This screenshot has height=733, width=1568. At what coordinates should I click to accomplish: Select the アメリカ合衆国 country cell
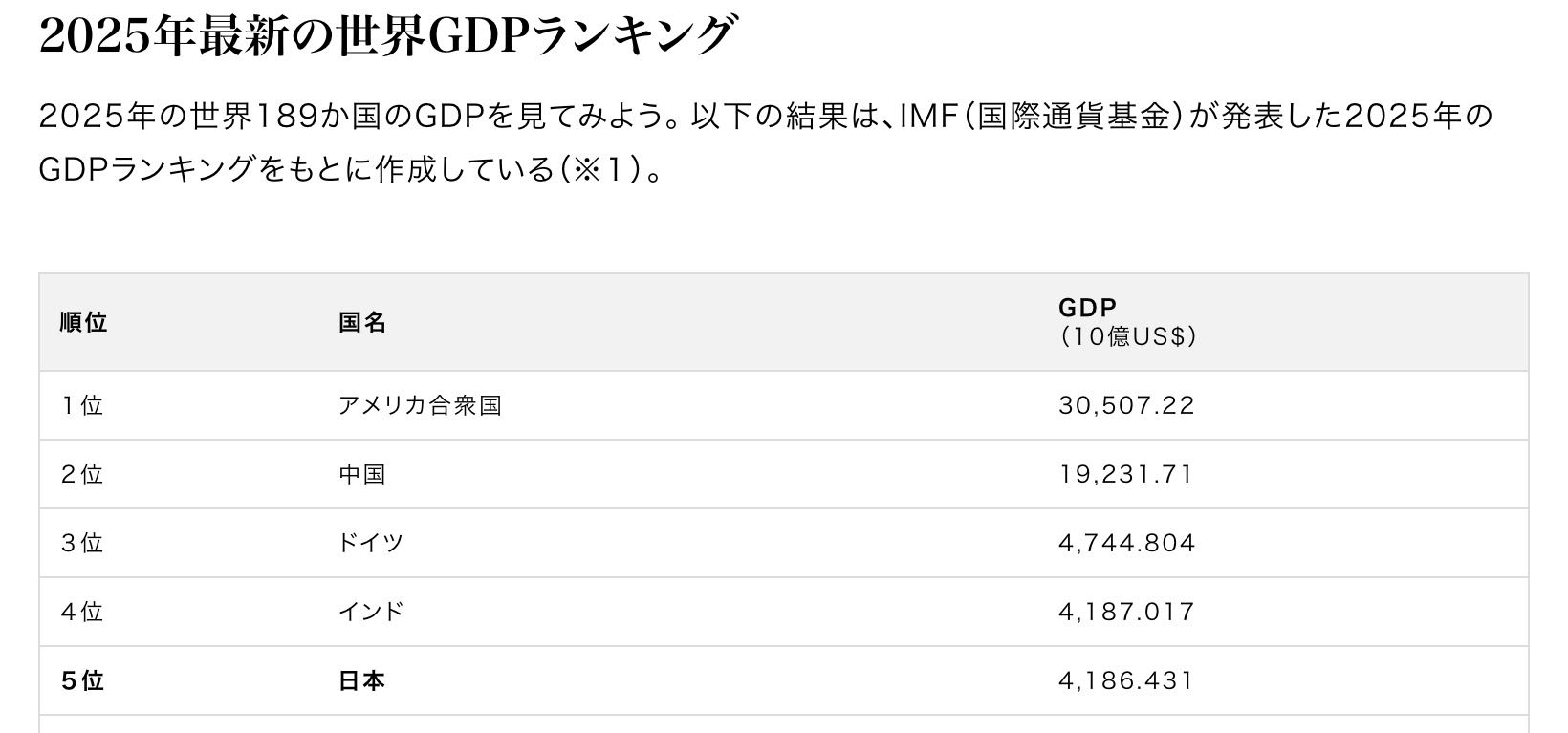[x=420, y=405]
